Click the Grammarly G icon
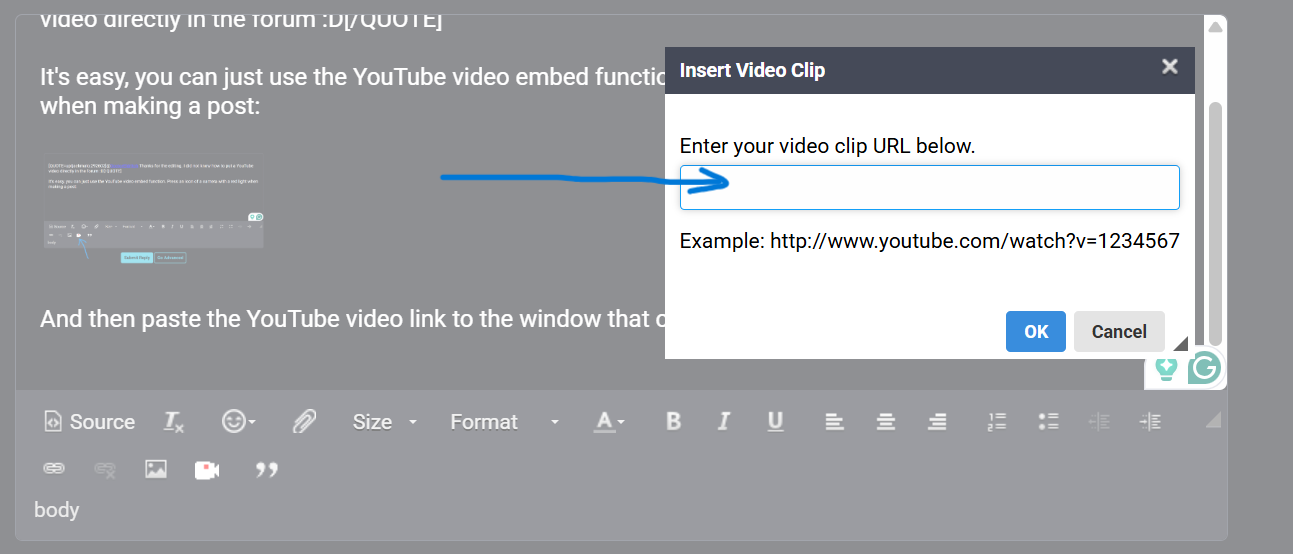 [x=1204, y=369]
